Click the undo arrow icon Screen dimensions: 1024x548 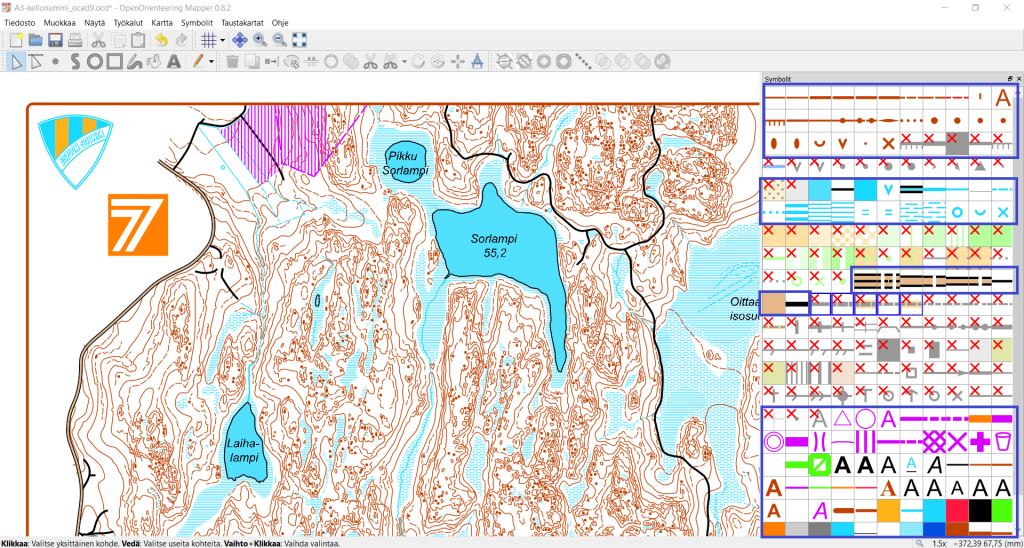point(161,40)
